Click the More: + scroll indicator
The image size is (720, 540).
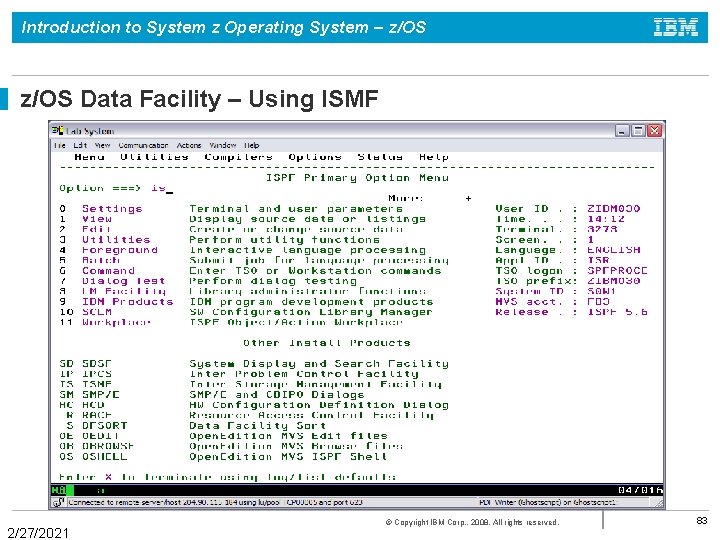click(x=430, y=198)
